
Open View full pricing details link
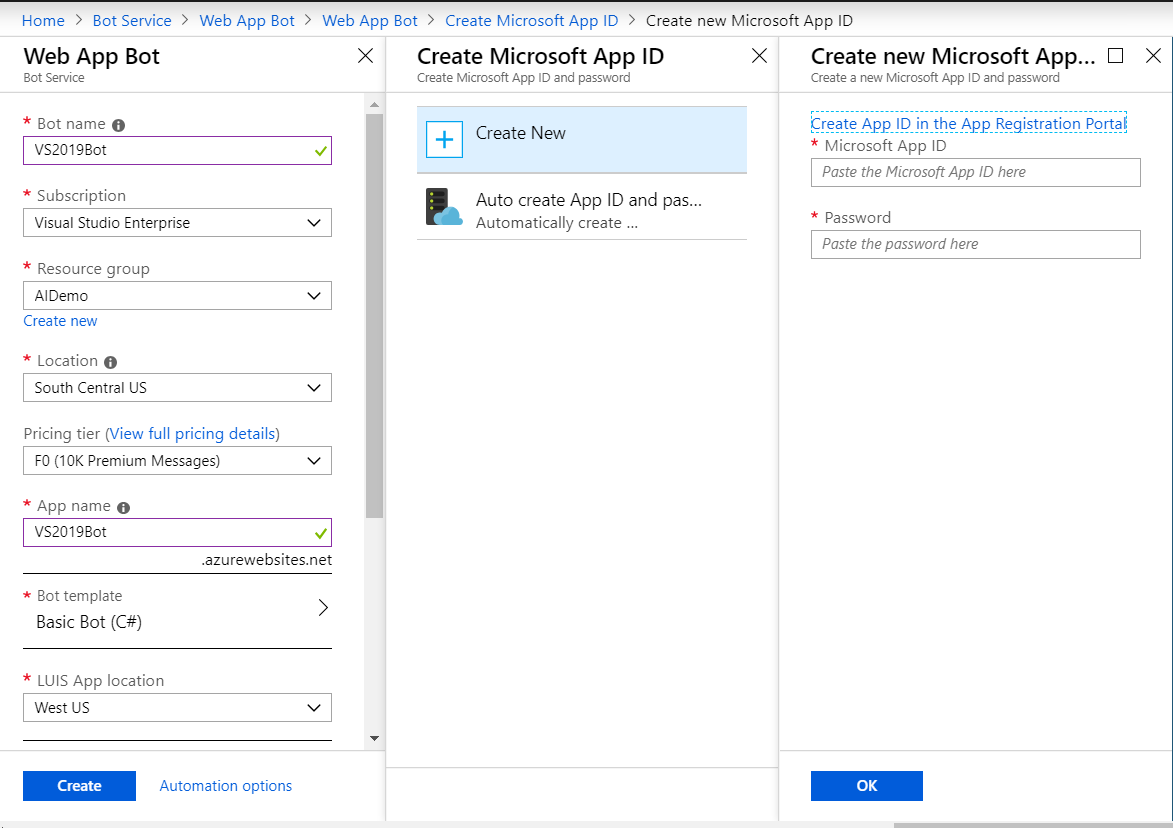[192, 434]
